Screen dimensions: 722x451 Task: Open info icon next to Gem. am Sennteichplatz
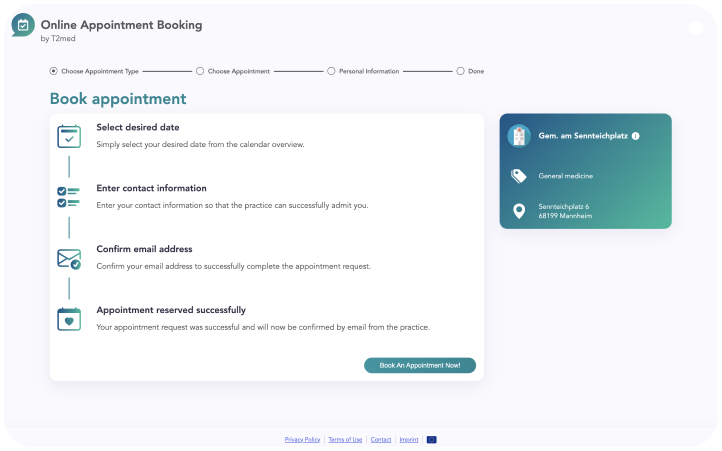[635, 136]
